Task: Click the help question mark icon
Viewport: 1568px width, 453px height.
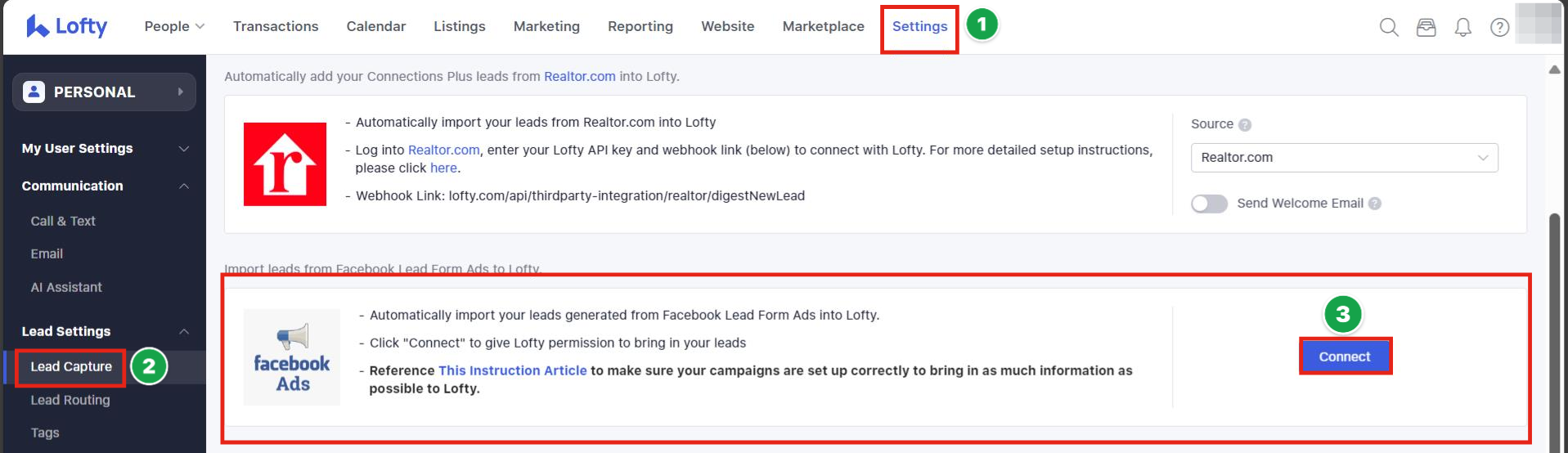Action: (1499, 27)
